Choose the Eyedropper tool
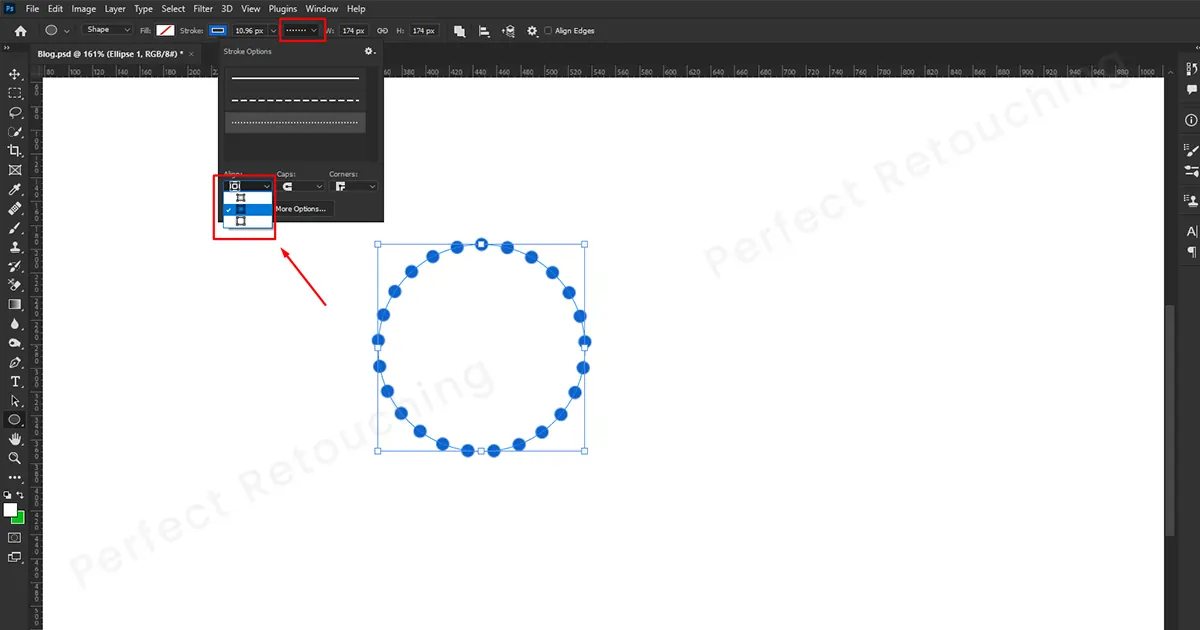Screen dimensions: 1200x630 click(15, 190)
